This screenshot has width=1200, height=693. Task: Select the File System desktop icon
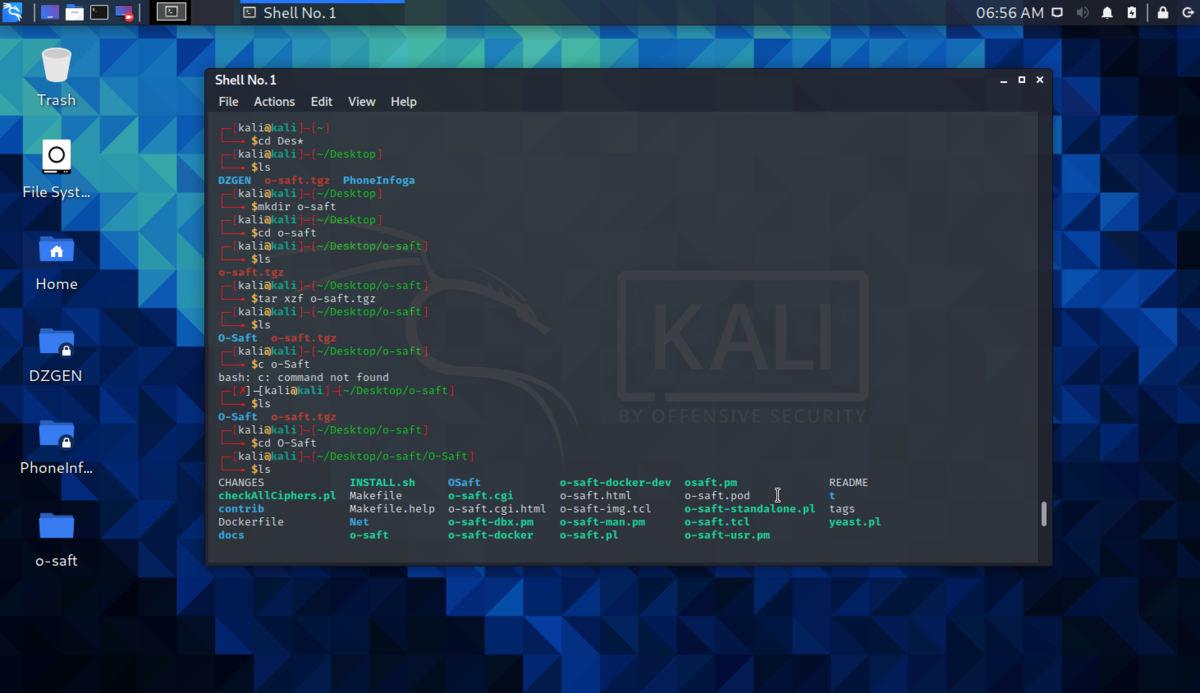[57, 169]
